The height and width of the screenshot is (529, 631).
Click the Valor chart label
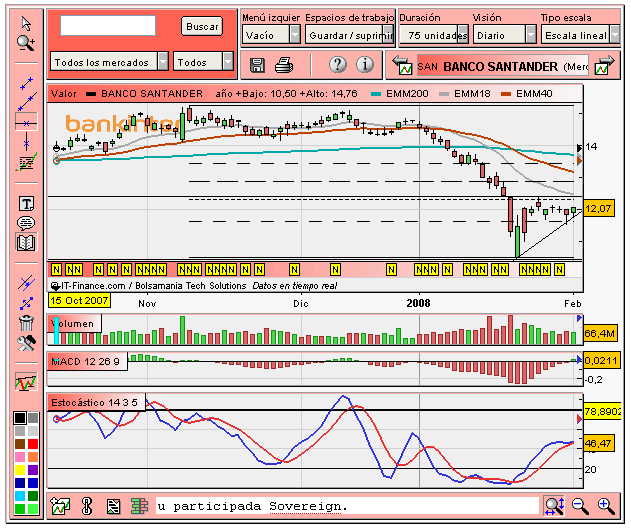pos(63,94)
